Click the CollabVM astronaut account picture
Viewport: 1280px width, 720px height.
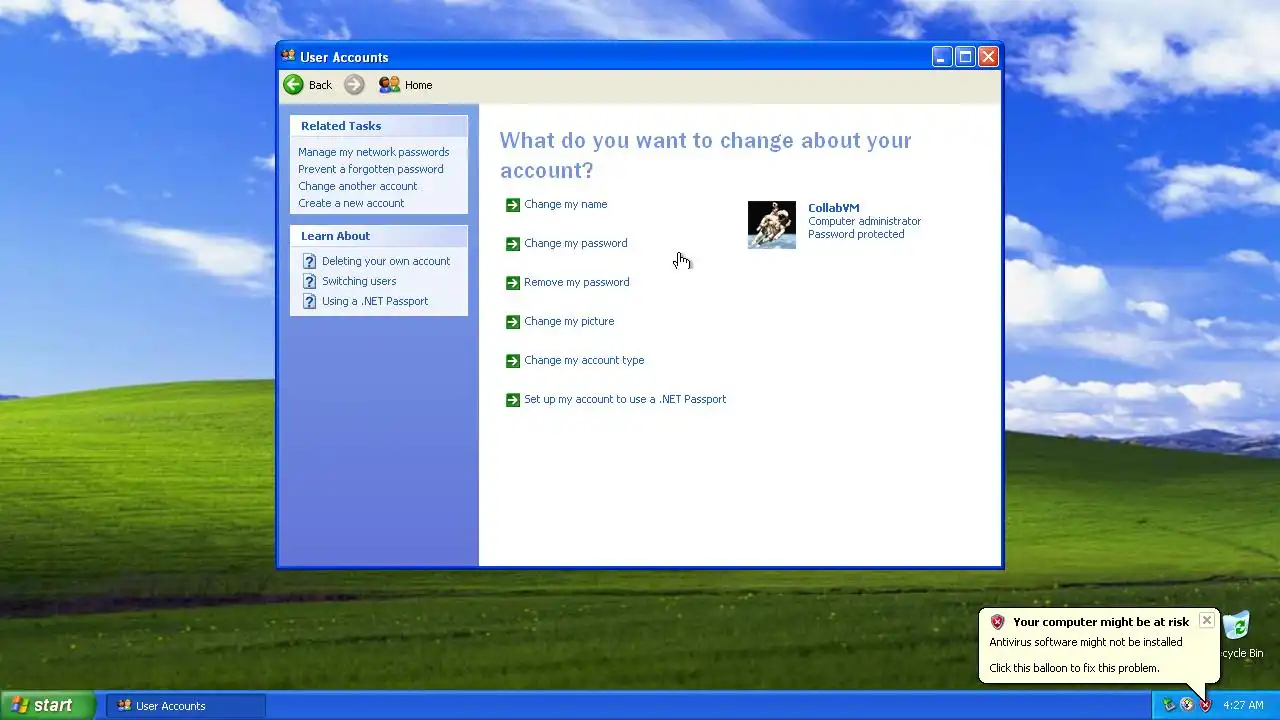(772, 225)
